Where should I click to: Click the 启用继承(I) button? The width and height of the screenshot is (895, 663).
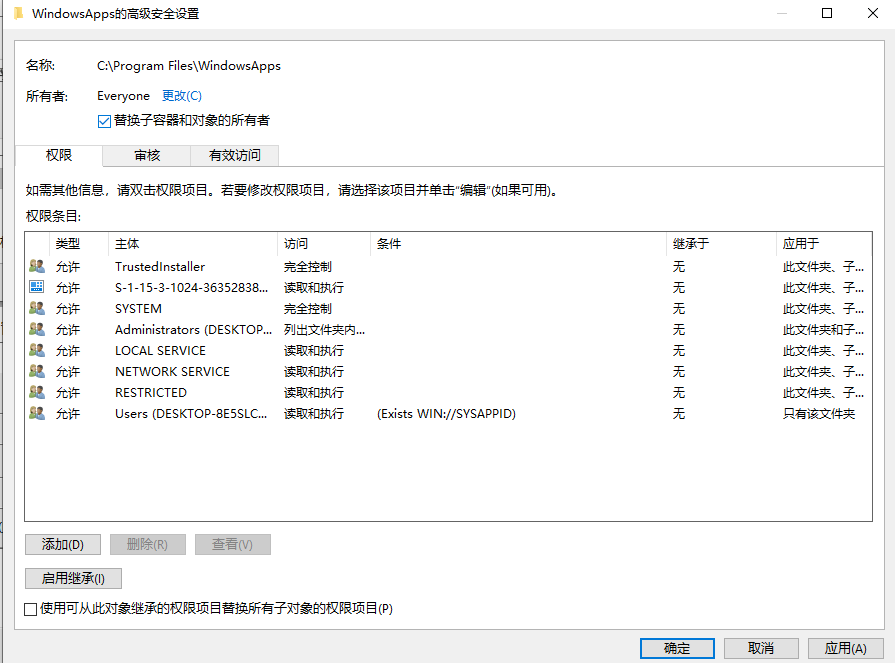click(x=72, y=578)
